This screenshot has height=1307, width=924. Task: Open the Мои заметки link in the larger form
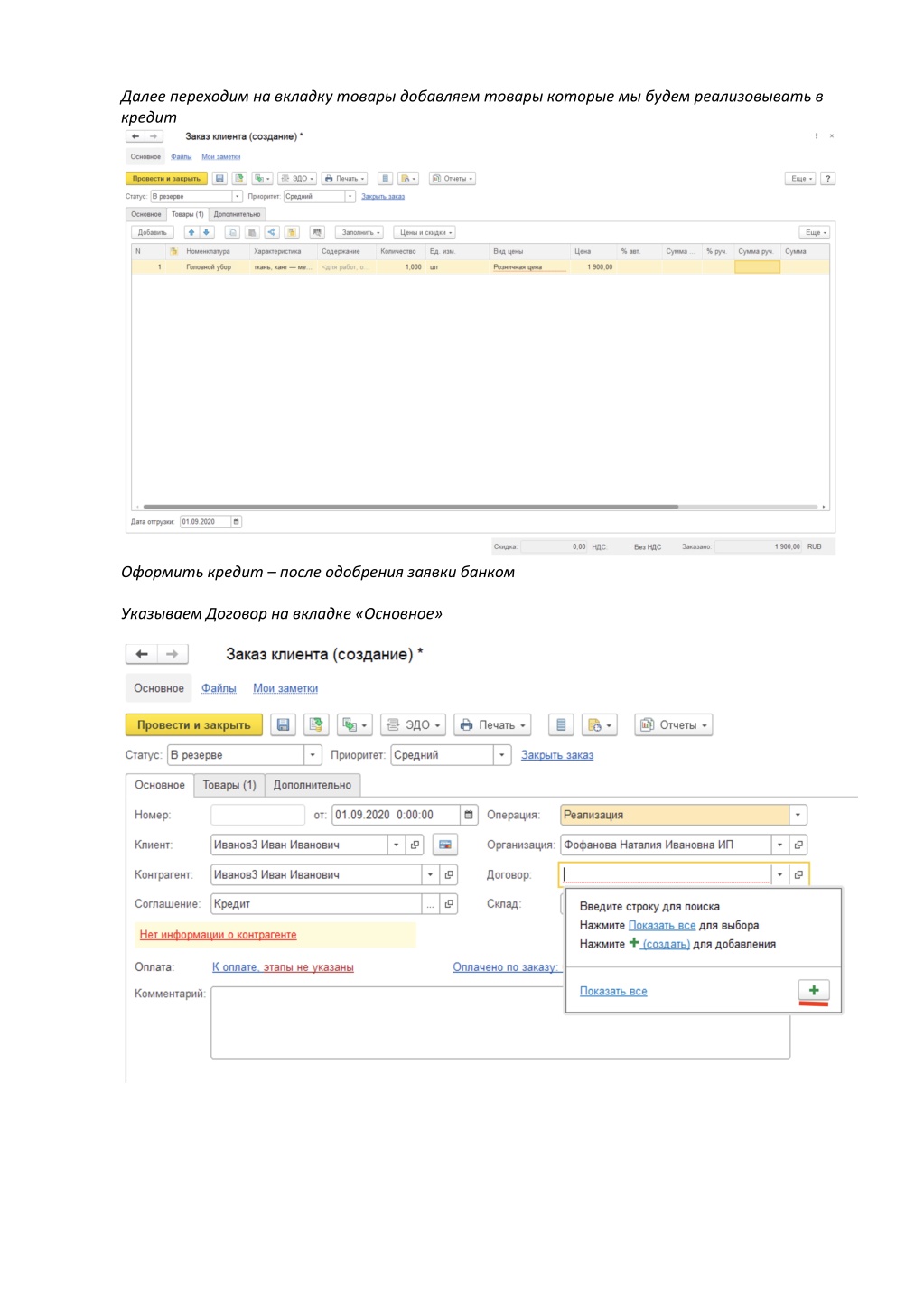[285, 688]
